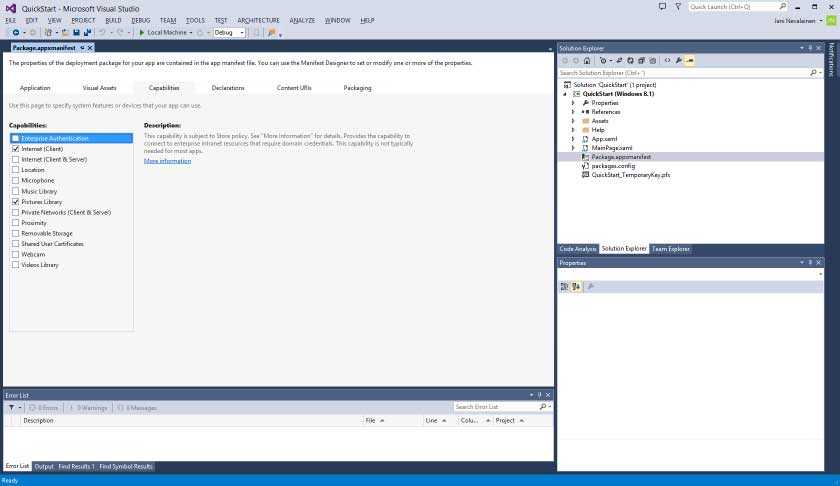The height and width of the screenshot is (486, 840).
Task: Click the Save All toolbar icon
Action: point(87,33)
